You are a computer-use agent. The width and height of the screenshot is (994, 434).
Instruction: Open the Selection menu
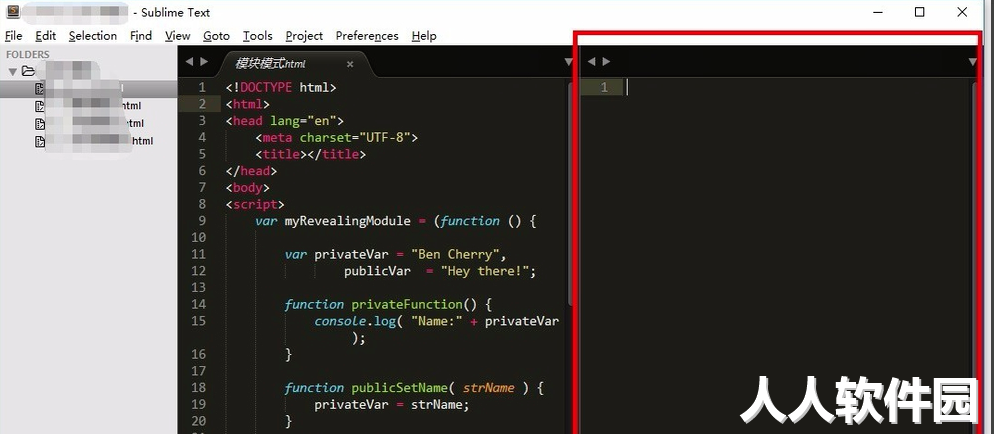pos(93,36)
